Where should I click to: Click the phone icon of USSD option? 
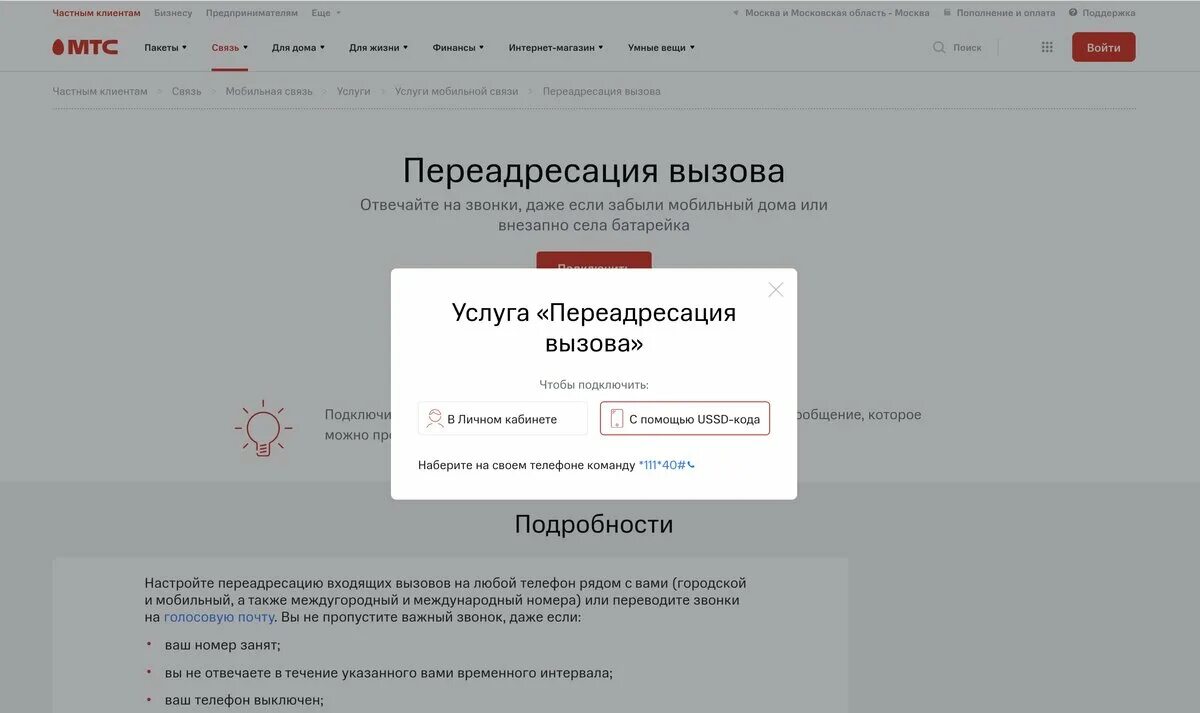pyautogui.click(x=617, y=419)
